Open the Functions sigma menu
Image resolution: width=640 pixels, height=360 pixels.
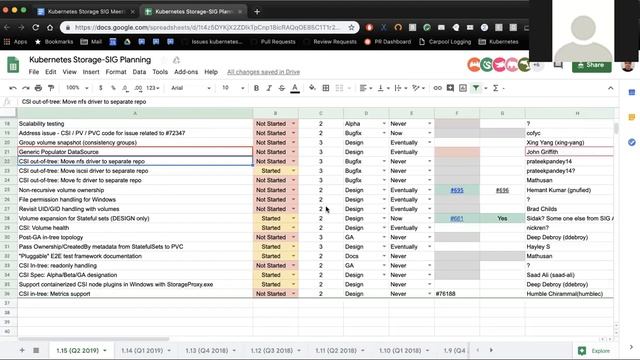tap(496, 88)
